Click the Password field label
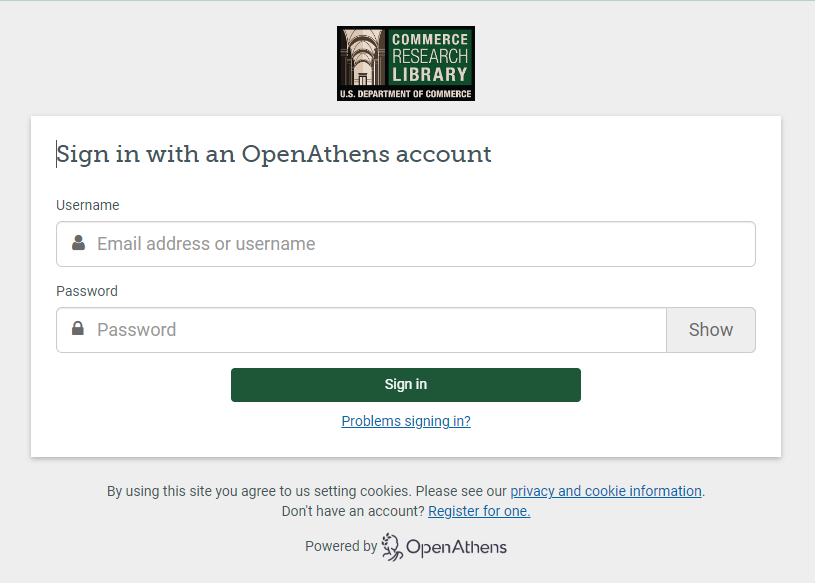The image size is (815, 583). (87, 291)
